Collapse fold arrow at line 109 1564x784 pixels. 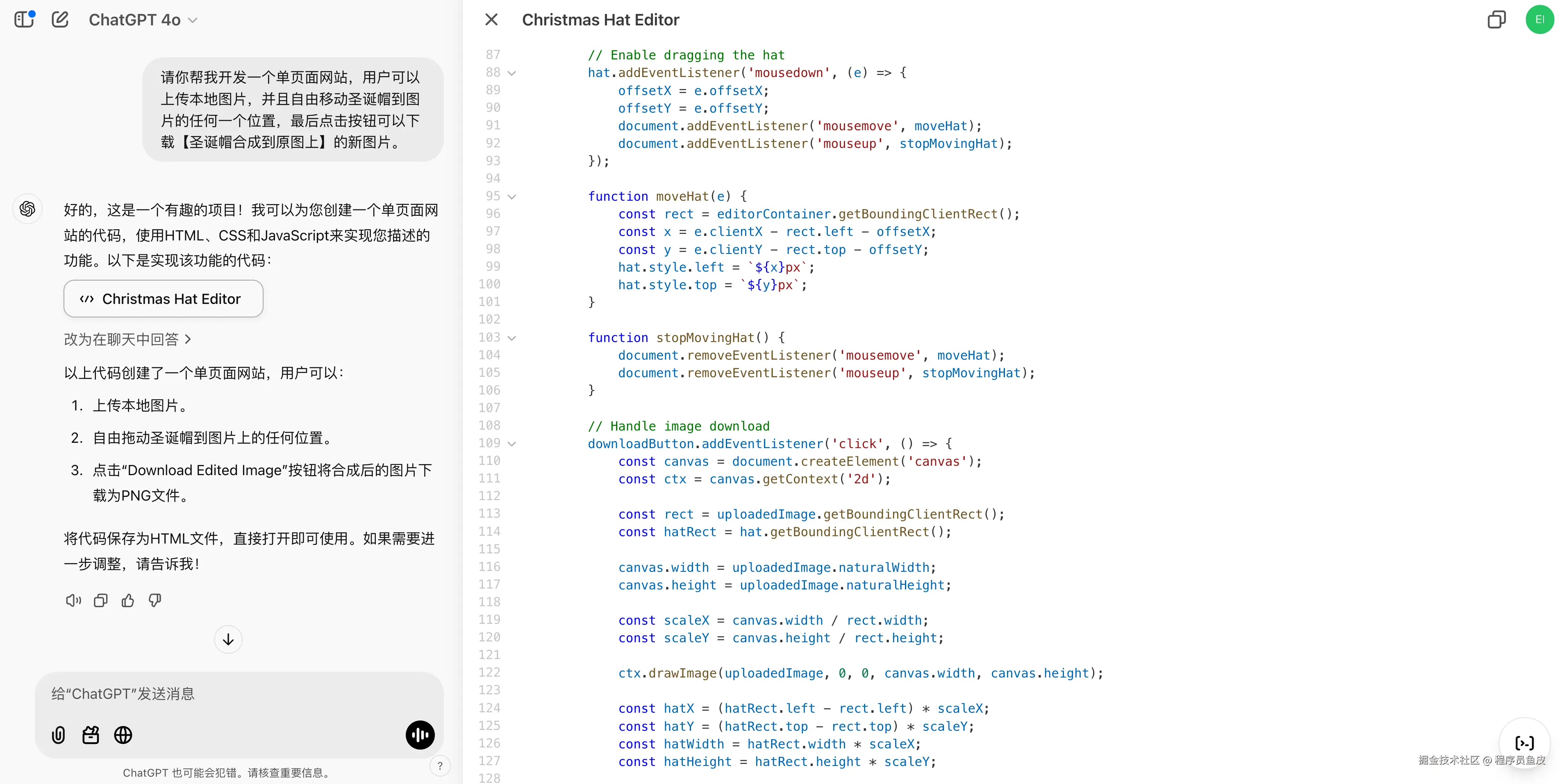512,444
